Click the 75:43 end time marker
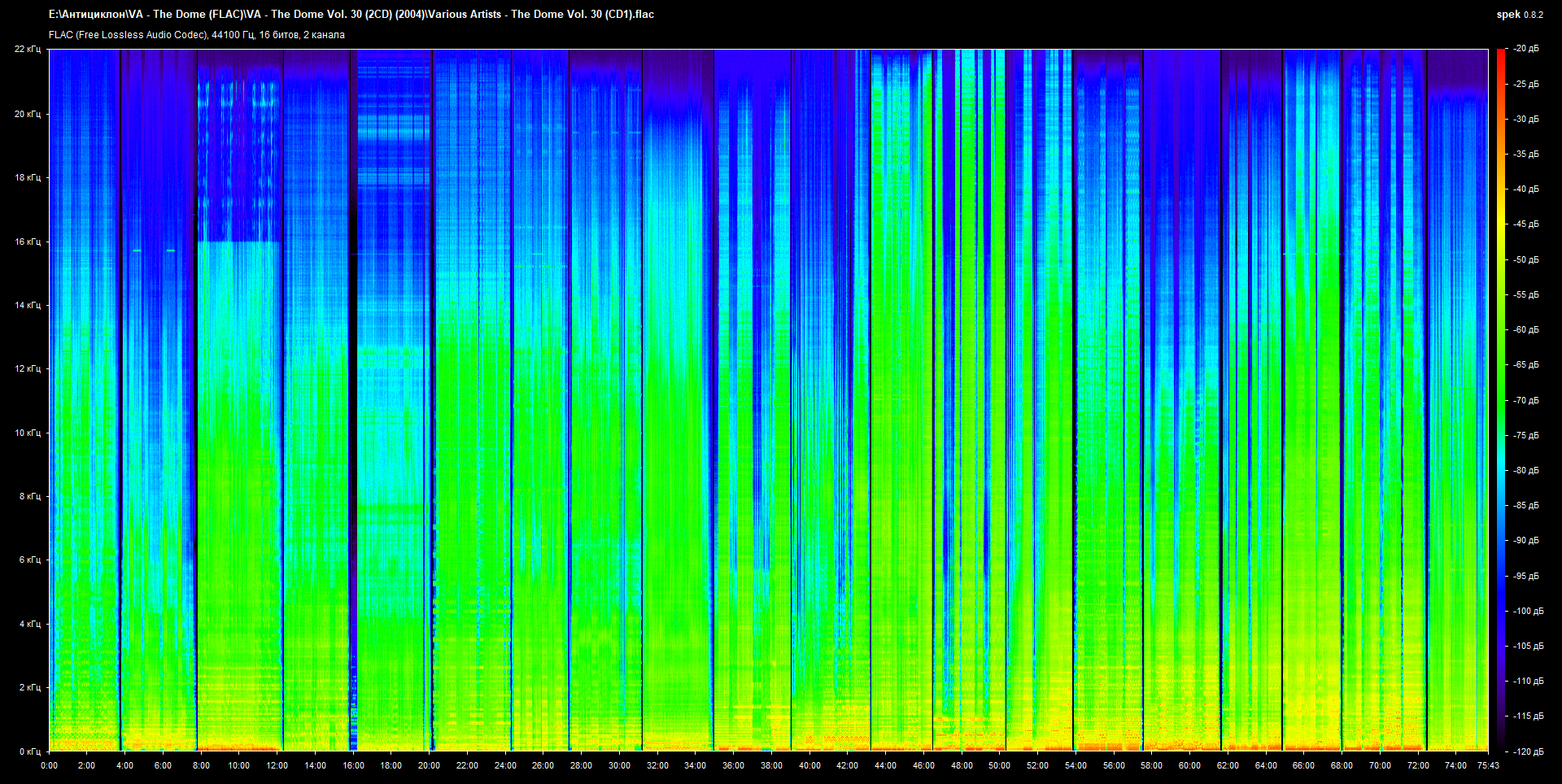The image size is (1562, 784). click(1488, 765)
